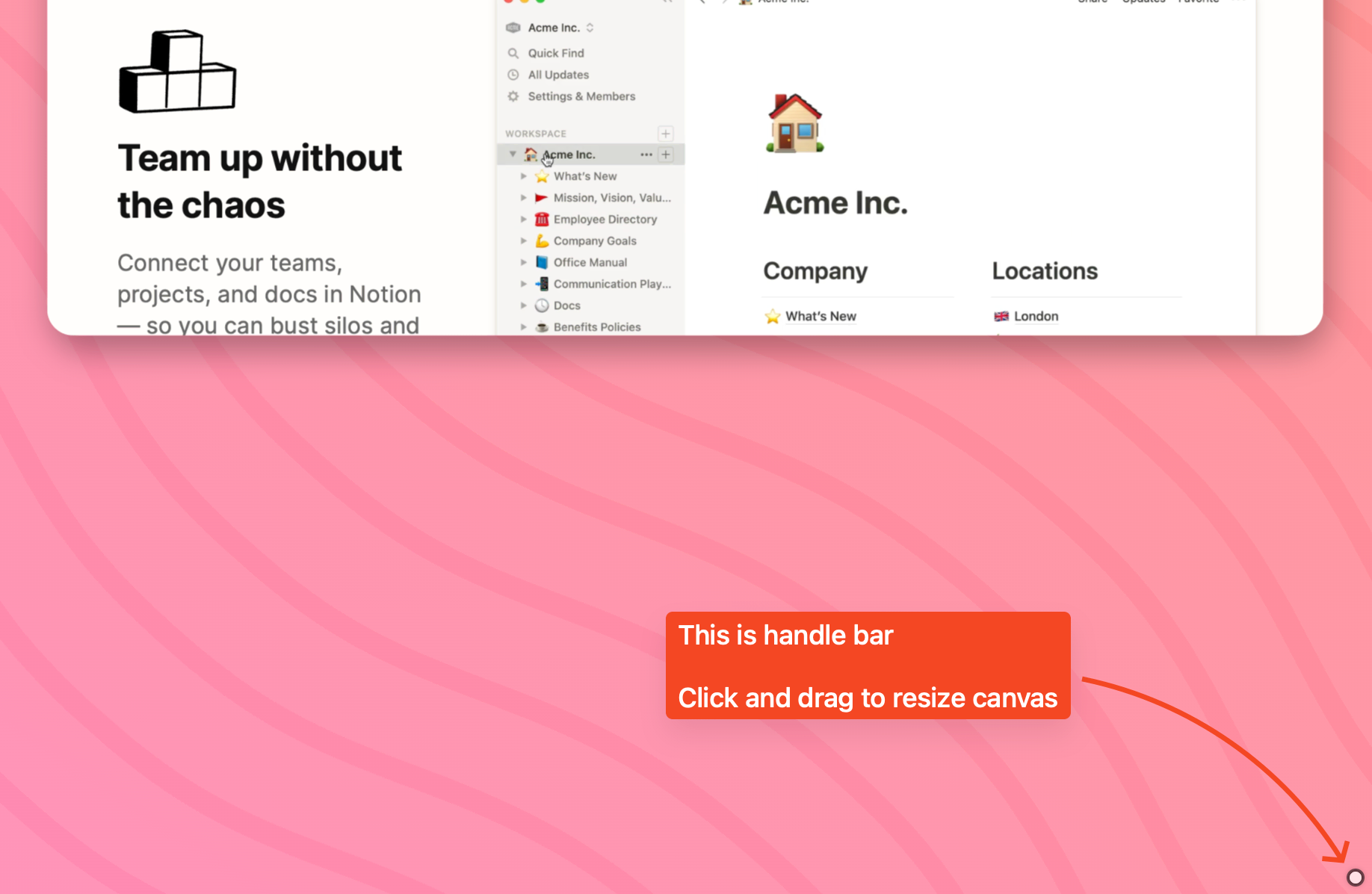The height and width of the screenshot is (894, 1372).
Task: Expand the Employee Directory page
Action: click(524, 220)
